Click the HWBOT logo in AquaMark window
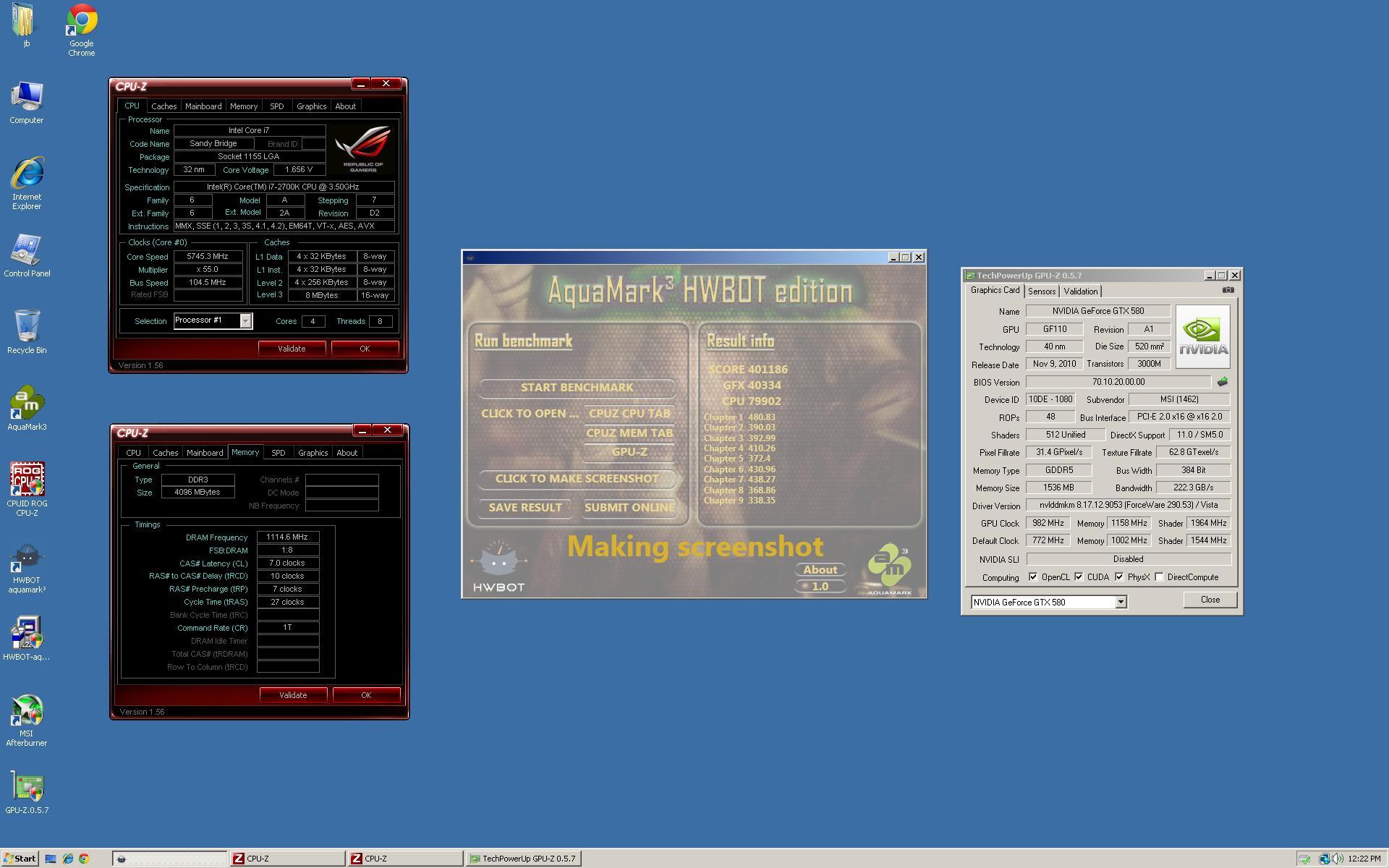 click(498, 566)
